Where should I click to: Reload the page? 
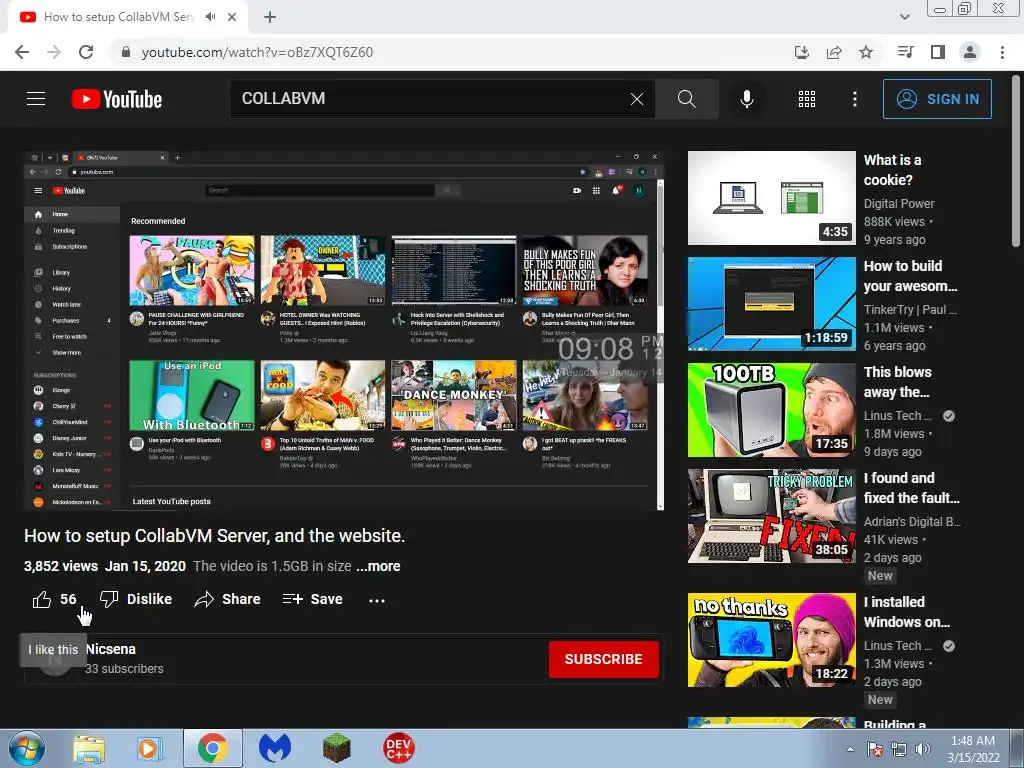[x=86, y=52]
